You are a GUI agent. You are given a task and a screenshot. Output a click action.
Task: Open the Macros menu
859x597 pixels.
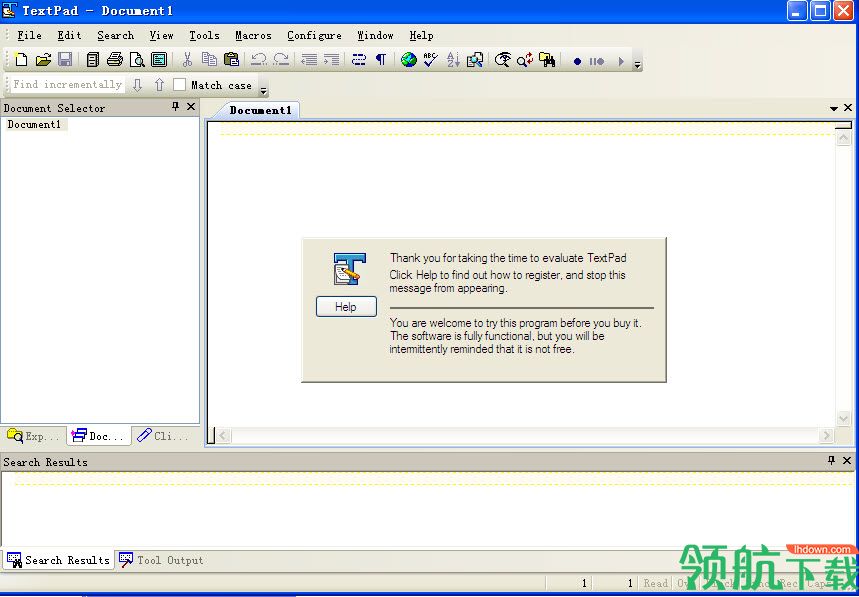coord(253,36)
